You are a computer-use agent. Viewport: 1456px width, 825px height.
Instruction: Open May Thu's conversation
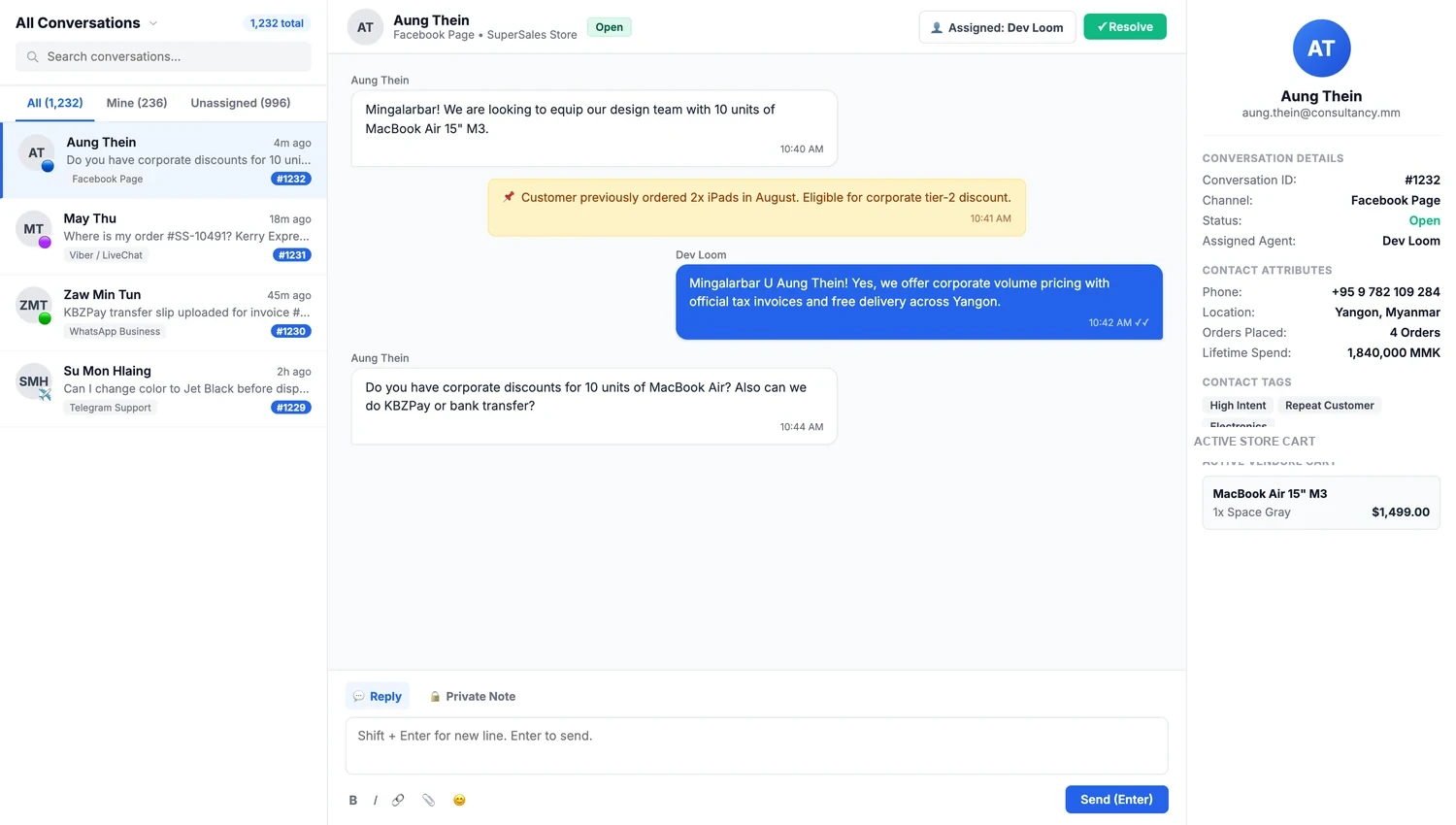[x=163, y=237]
